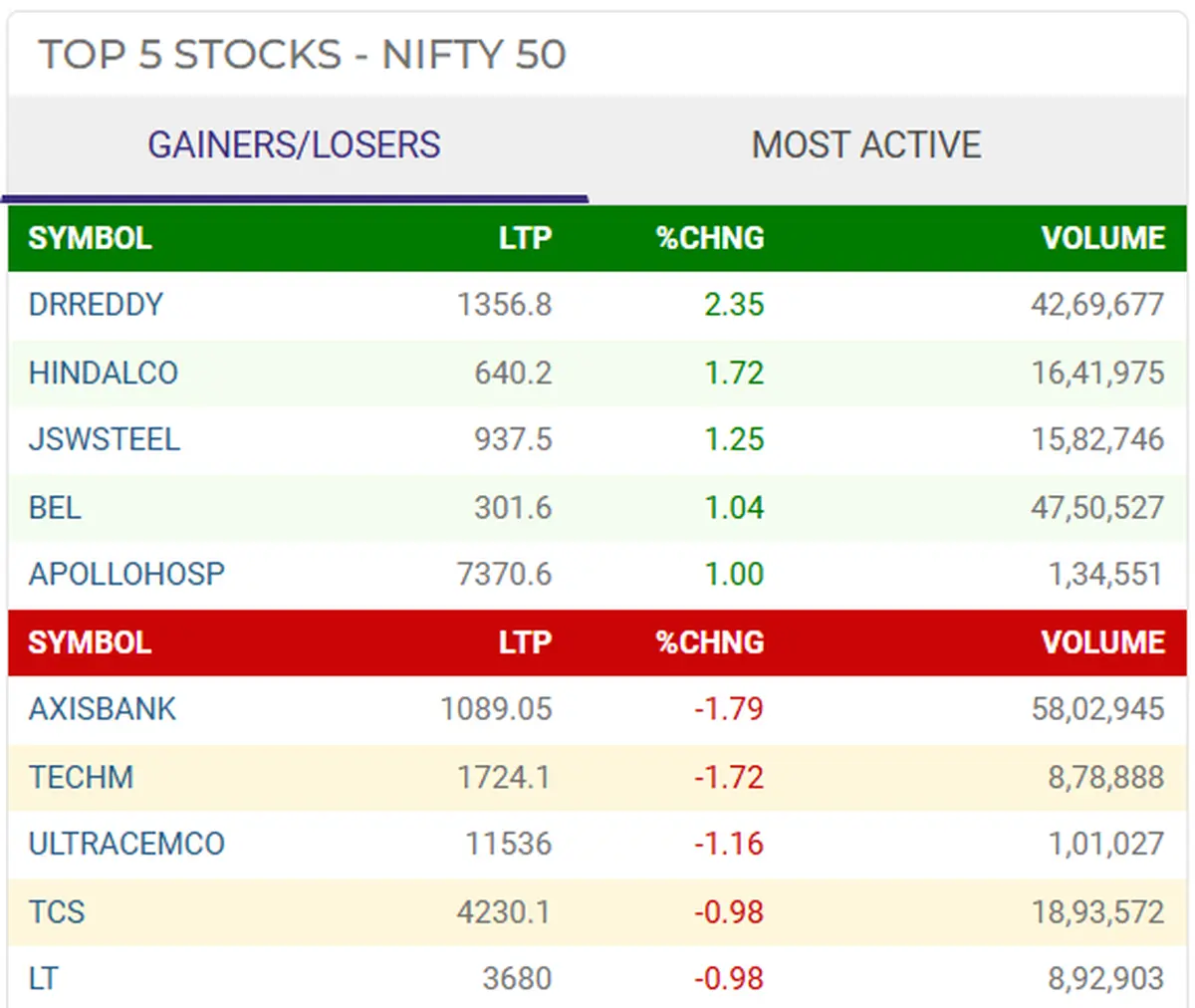Open the HINDALCO stock link

click(104, 373)
